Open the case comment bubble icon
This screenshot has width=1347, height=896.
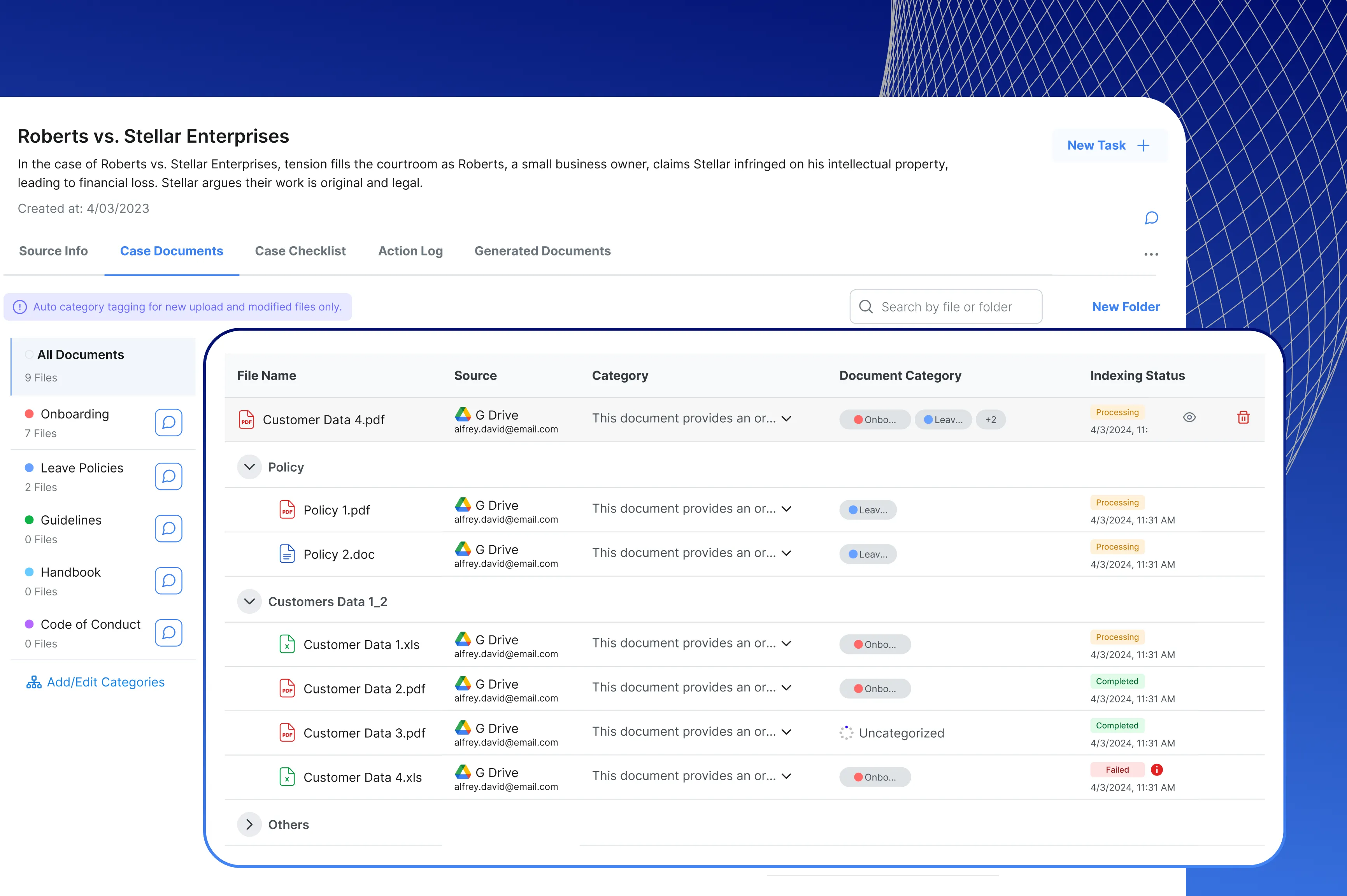pos(1151,218)
